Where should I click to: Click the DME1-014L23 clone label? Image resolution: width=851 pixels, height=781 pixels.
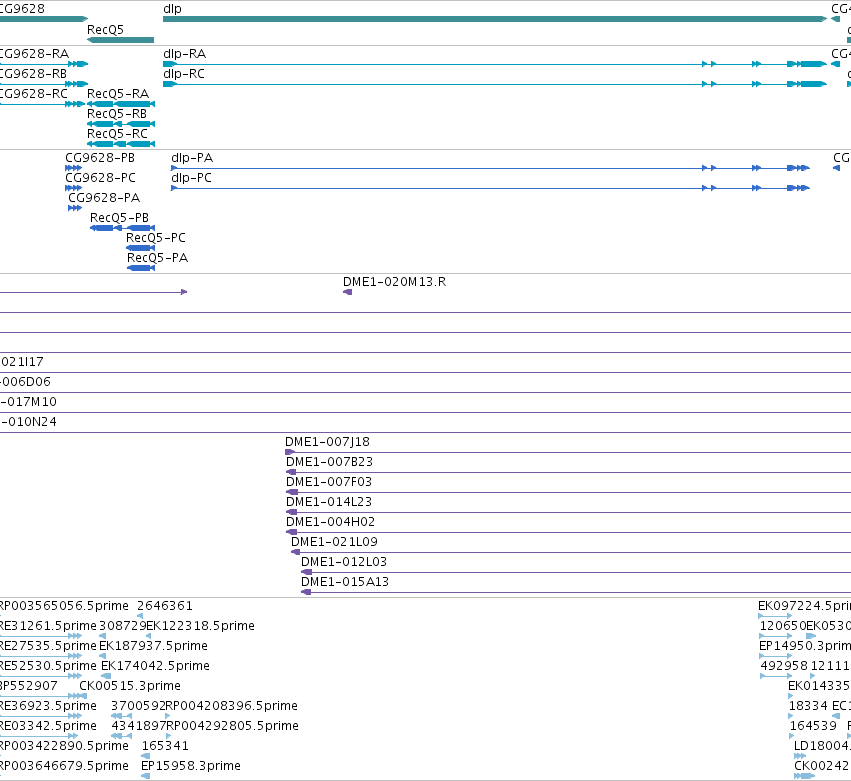point(329,502)
